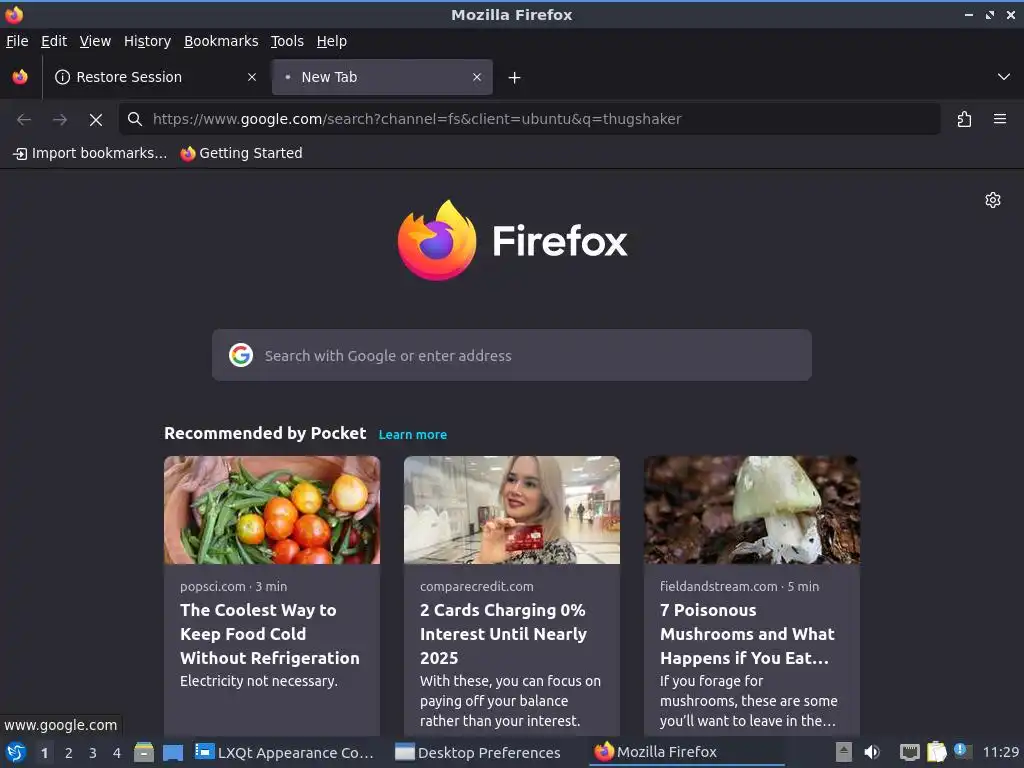
Task: Open Firefox View pinned tab icon
Action: (x=20, y=77)
